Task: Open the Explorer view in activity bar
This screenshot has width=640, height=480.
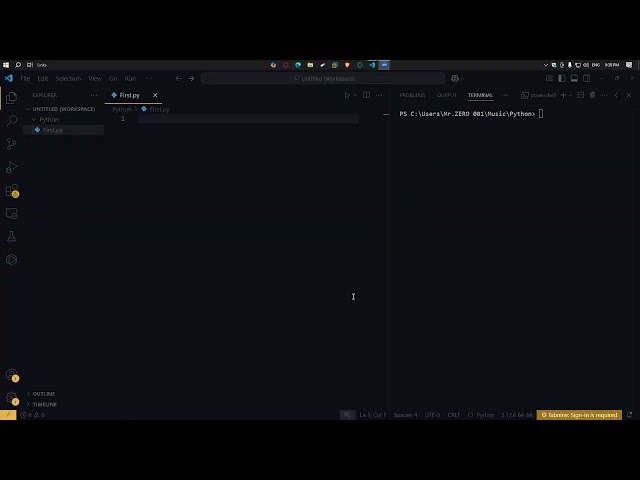Action: [11, 98]
